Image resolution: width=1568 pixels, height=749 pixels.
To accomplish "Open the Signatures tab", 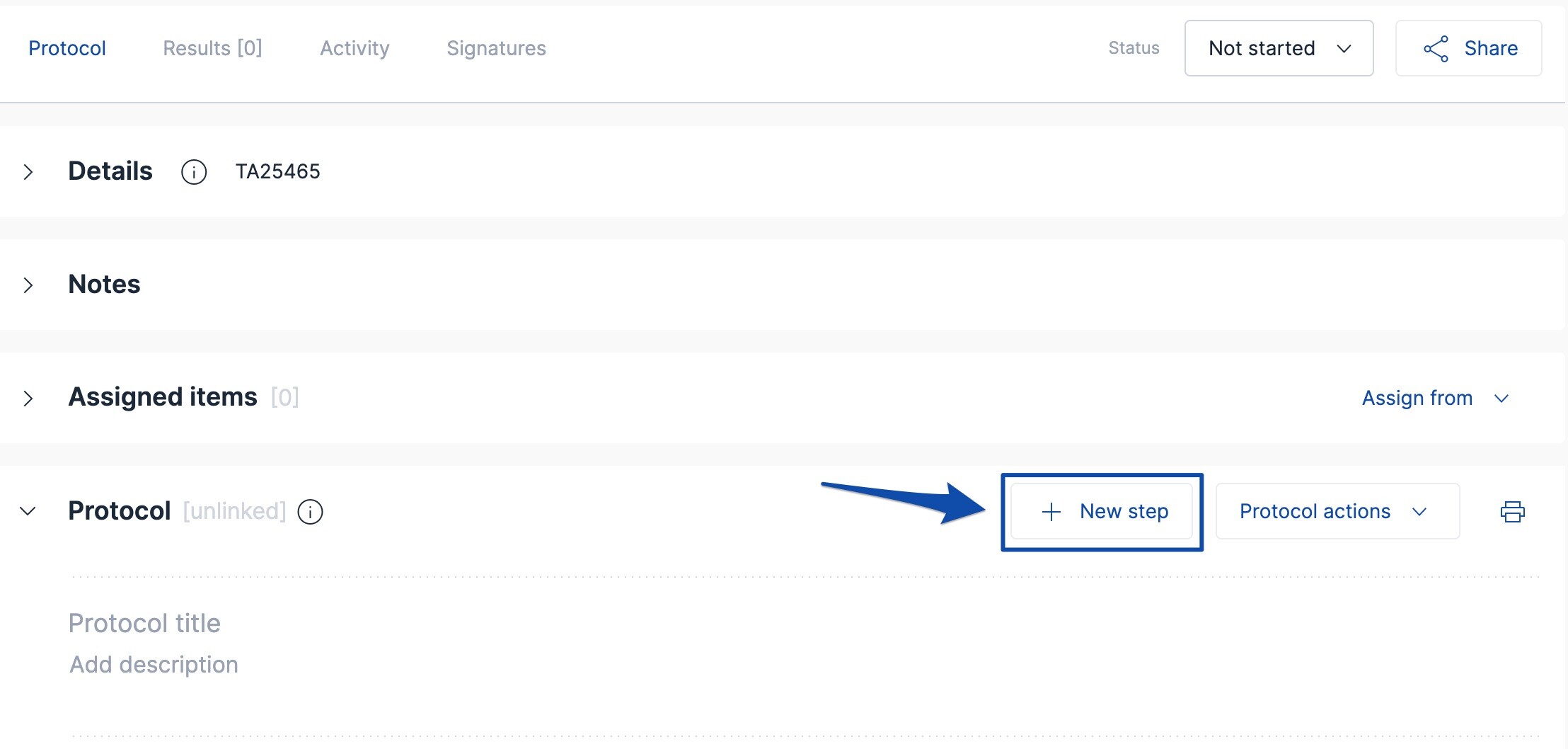I will [496, 48].
